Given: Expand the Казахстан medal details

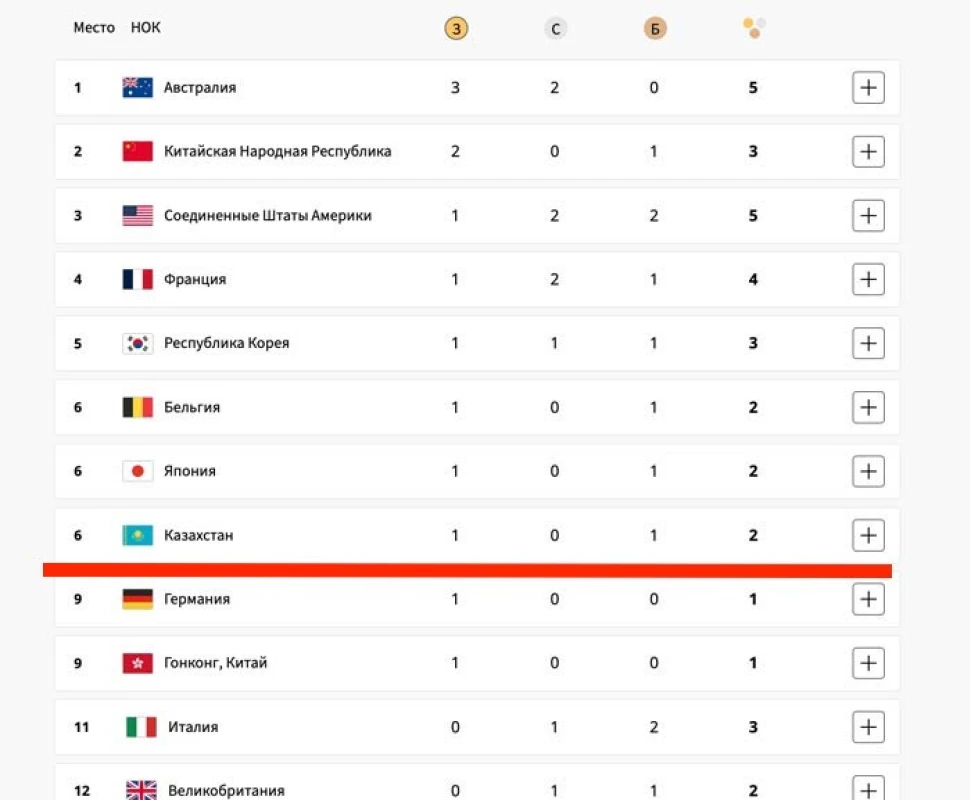Looking at the screenshot, I should pos(868,536).
